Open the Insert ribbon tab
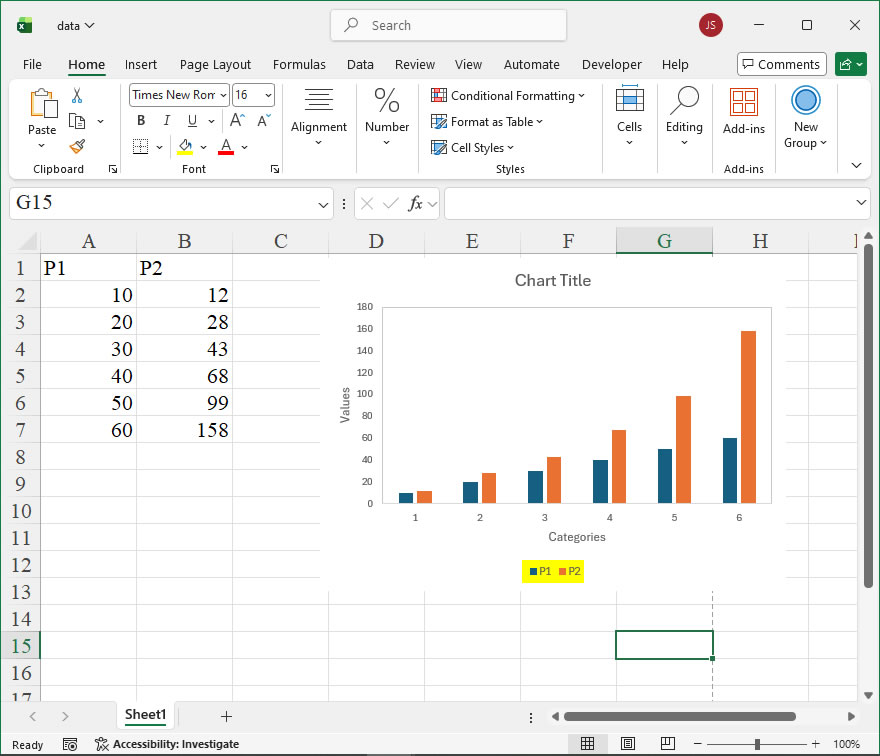This screenshot has width=880, height=756. click(141, 64)
